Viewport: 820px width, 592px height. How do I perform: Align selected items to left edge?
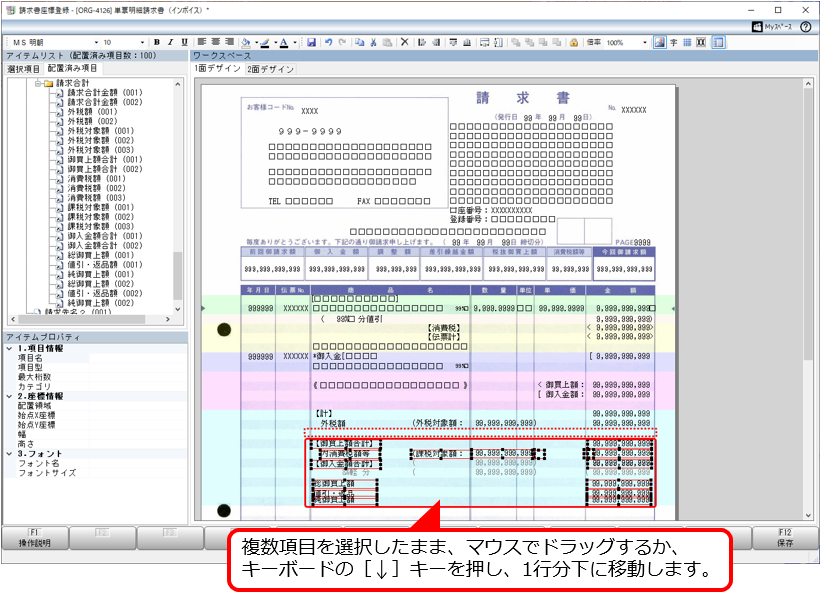click(x=422, y=42)
